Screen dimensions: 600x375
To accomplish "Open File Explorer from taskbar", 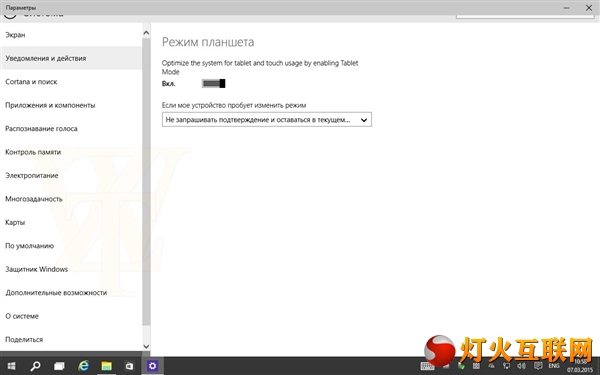I will (106, 366).
